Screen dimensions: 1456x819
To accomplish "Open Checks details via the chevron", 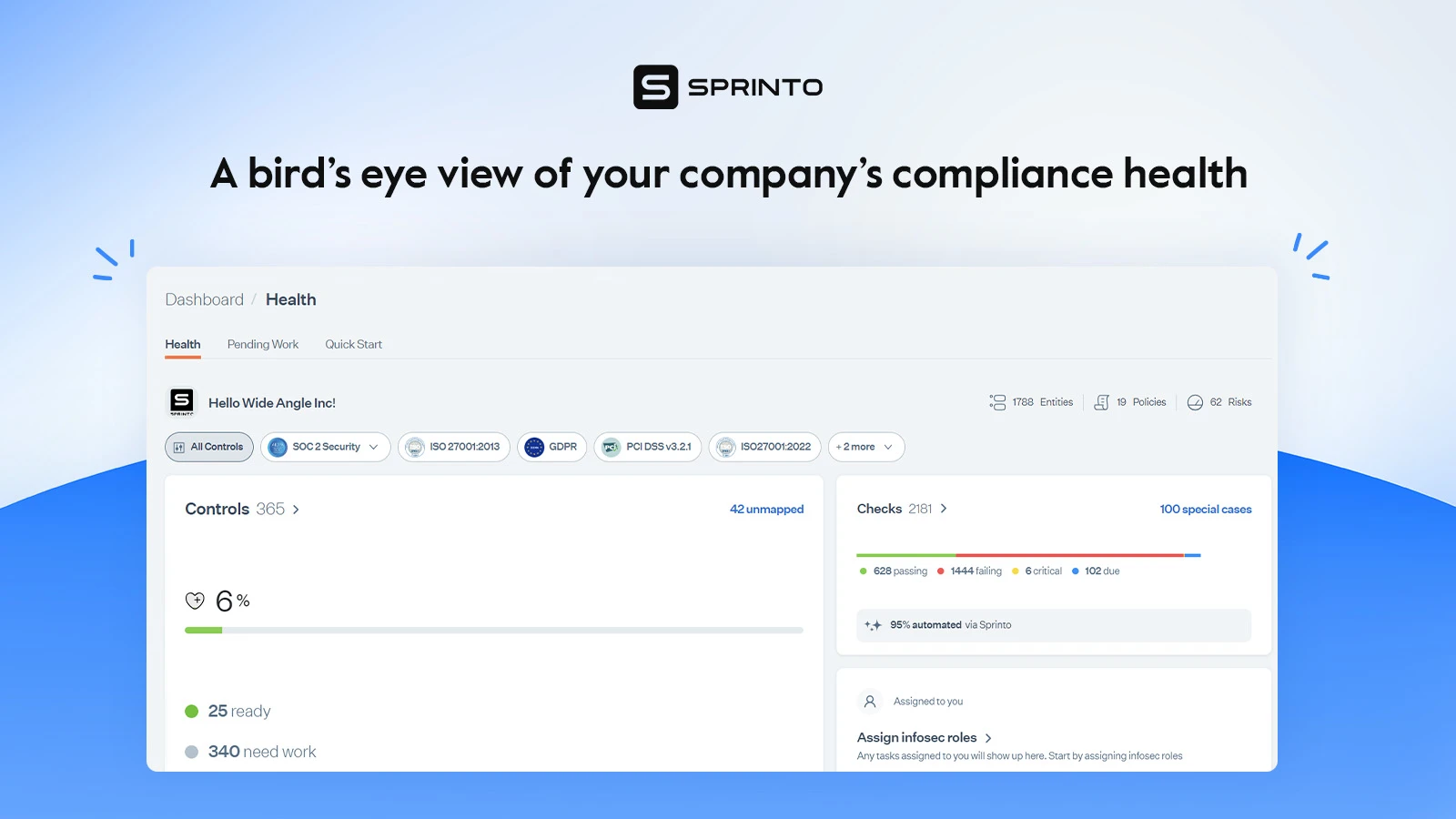I will tap(944, 509).
